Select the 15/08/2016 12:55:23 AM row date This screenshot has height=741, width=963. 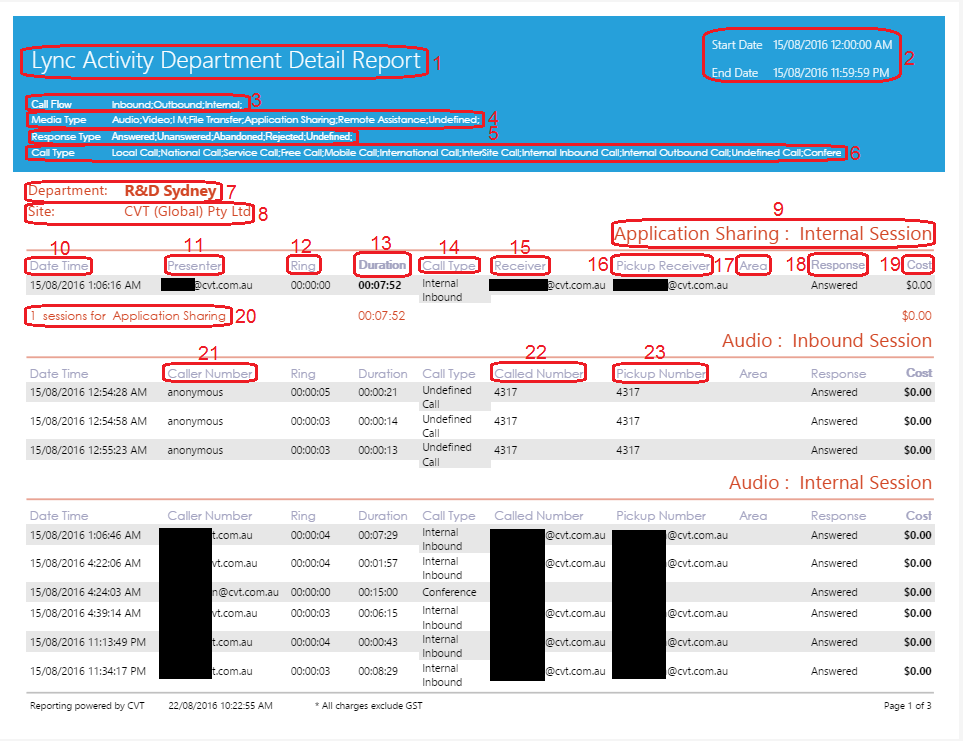click(88, 450)
